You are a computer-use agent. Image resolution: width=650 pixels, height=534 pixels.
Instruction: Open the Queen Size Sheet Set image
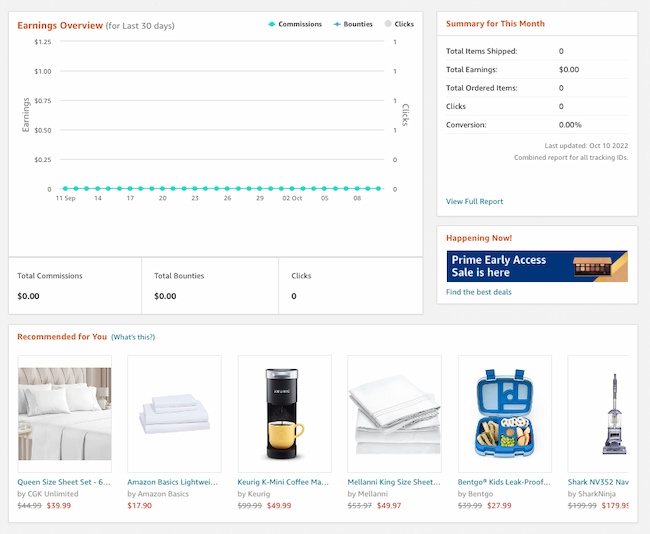[x=65, y=413]
